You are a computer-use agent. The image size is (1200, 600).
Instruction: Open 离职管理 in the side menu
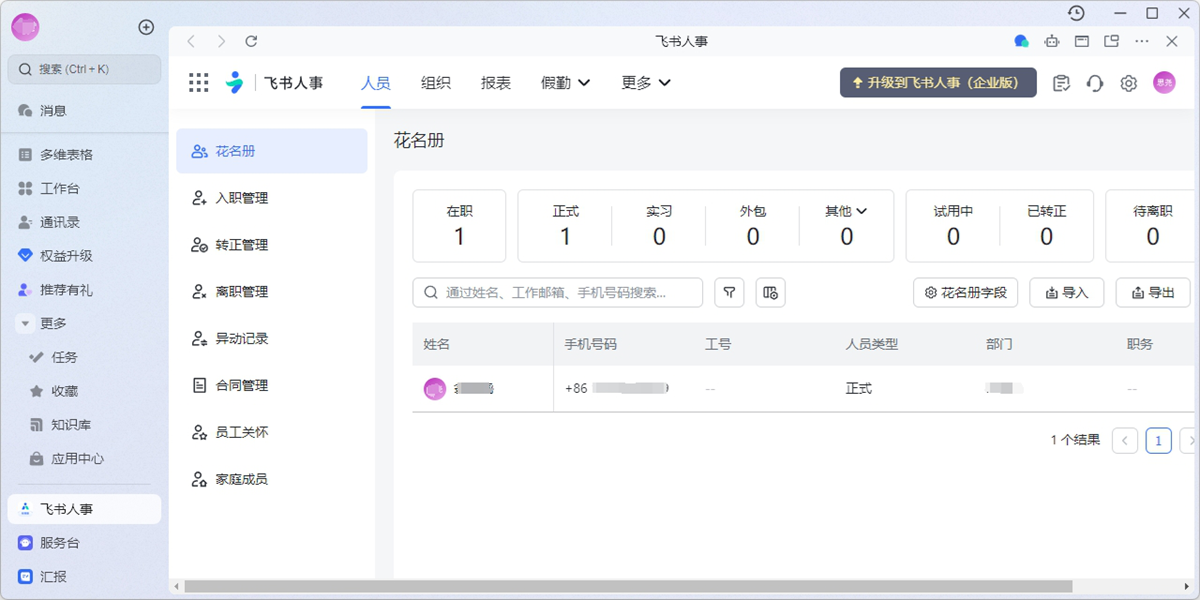click(x=272, y=292)
